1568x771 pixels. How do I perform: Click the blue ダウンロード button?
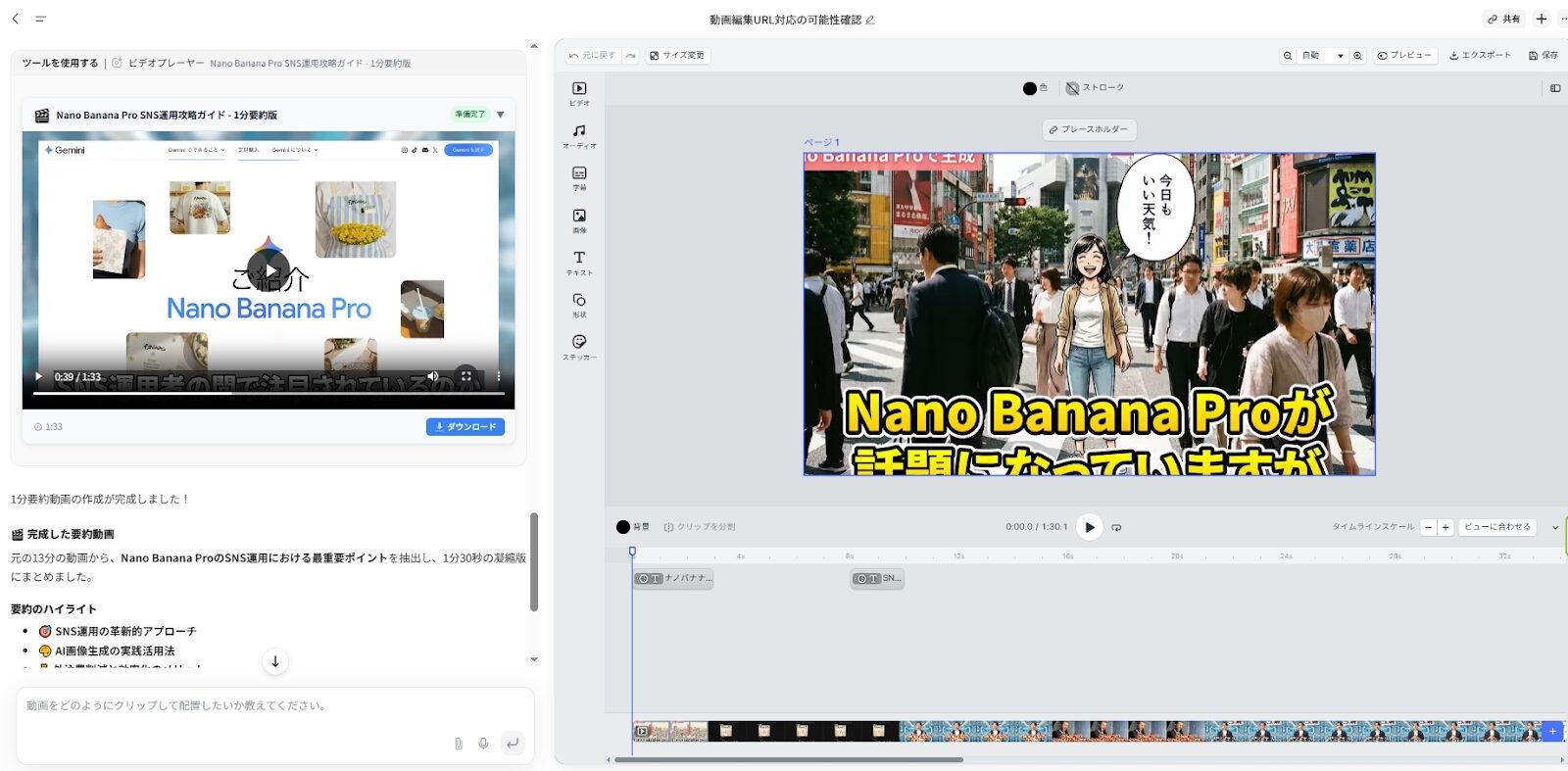465,427
